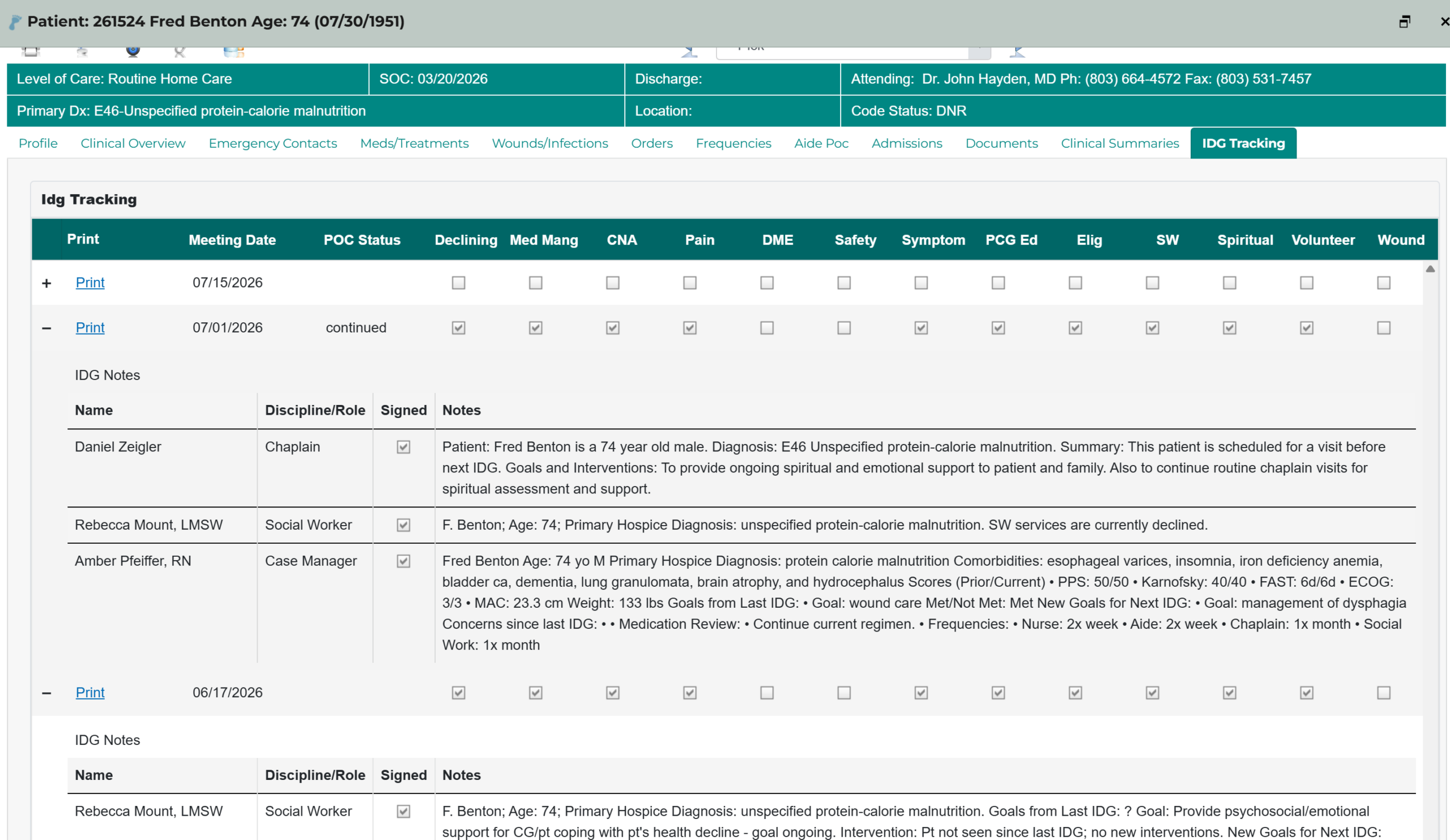The width and height of the screenshot is (1450, 840).
Task: Open the Frequencies tab
Action: 733,143
